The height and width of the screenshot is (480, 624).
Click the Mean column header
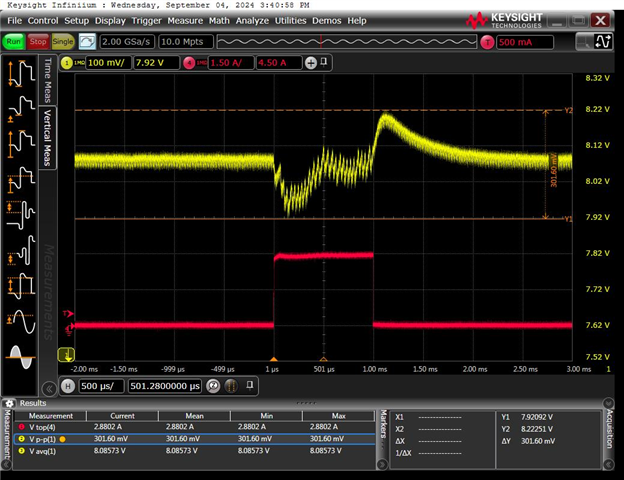coord(194,416)
